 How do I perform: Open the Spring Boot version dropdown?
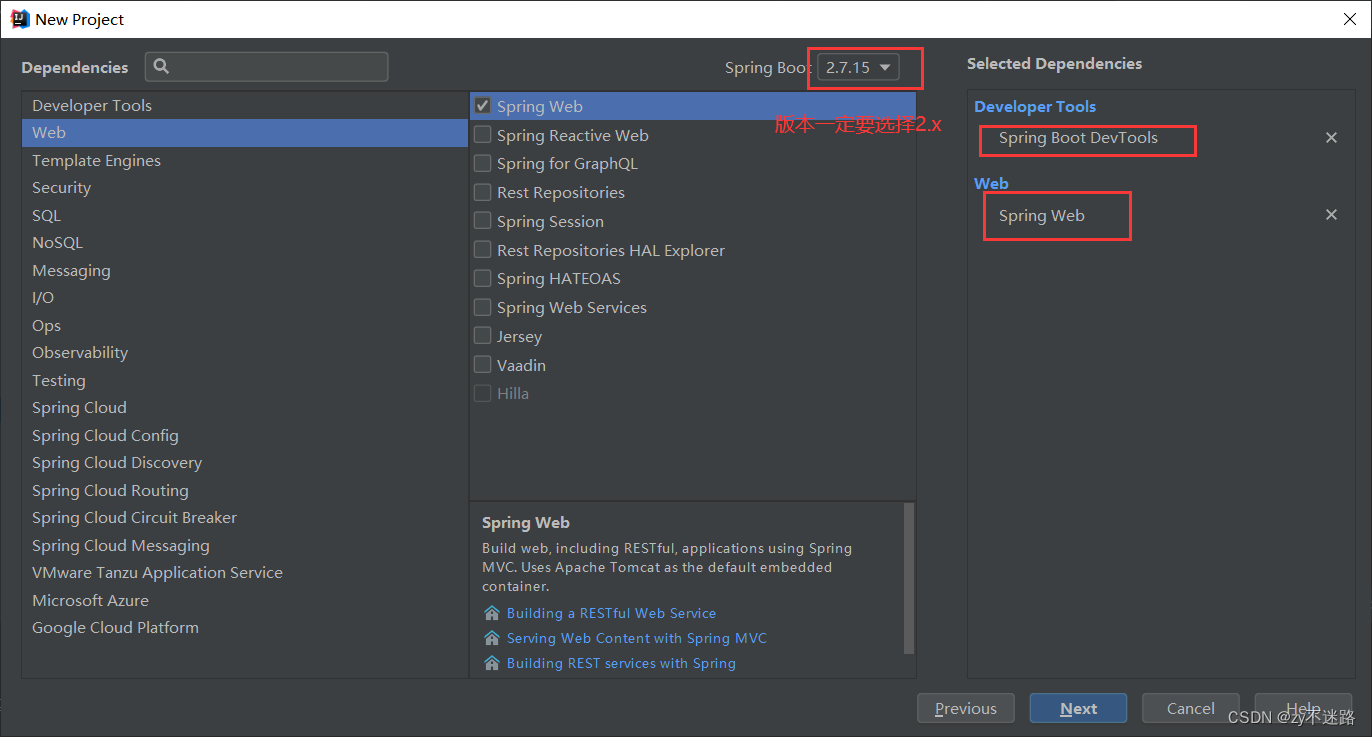[x=858, y=68]
